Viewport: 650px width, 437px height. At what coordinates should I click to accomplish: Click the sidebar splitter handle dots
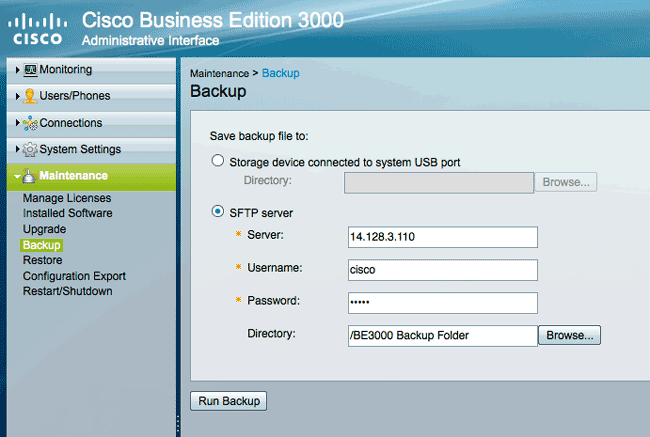(x=178, y=423)
